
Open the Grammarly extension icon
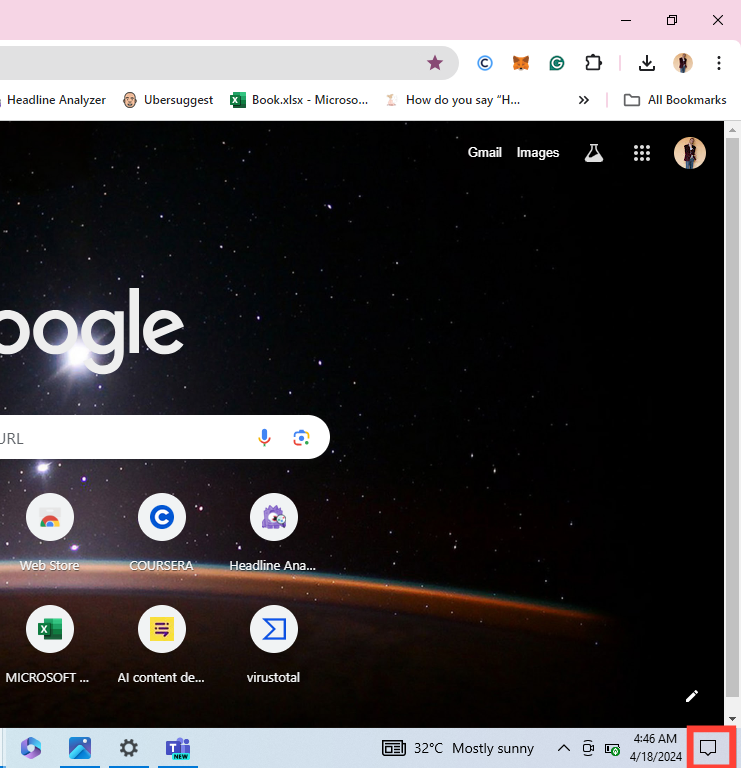point(557,63)
